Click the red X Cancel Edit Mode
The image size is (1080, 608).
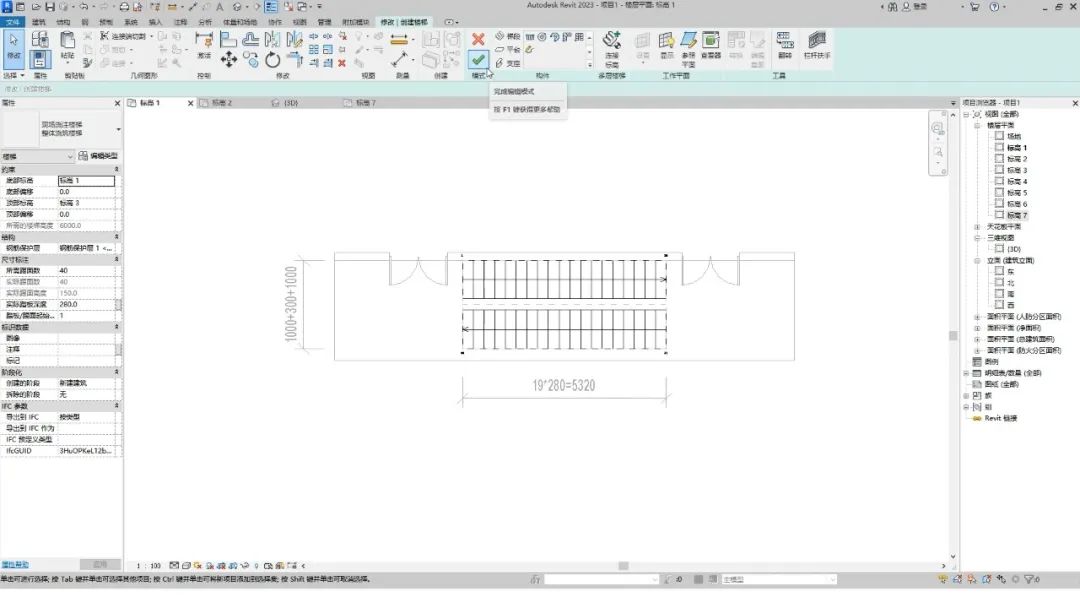pyautogui.click(x=478, y=39)
